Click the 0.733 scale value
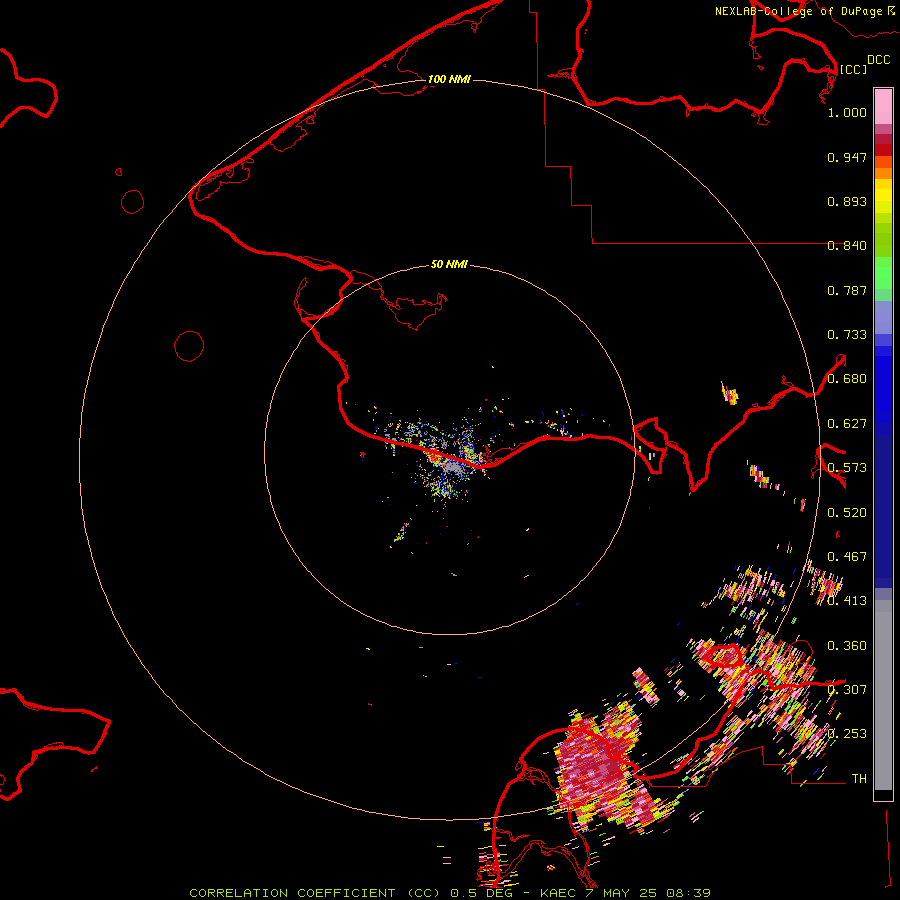Image resolution: width=900 pixels, height=900 pixels. point(847,335)
